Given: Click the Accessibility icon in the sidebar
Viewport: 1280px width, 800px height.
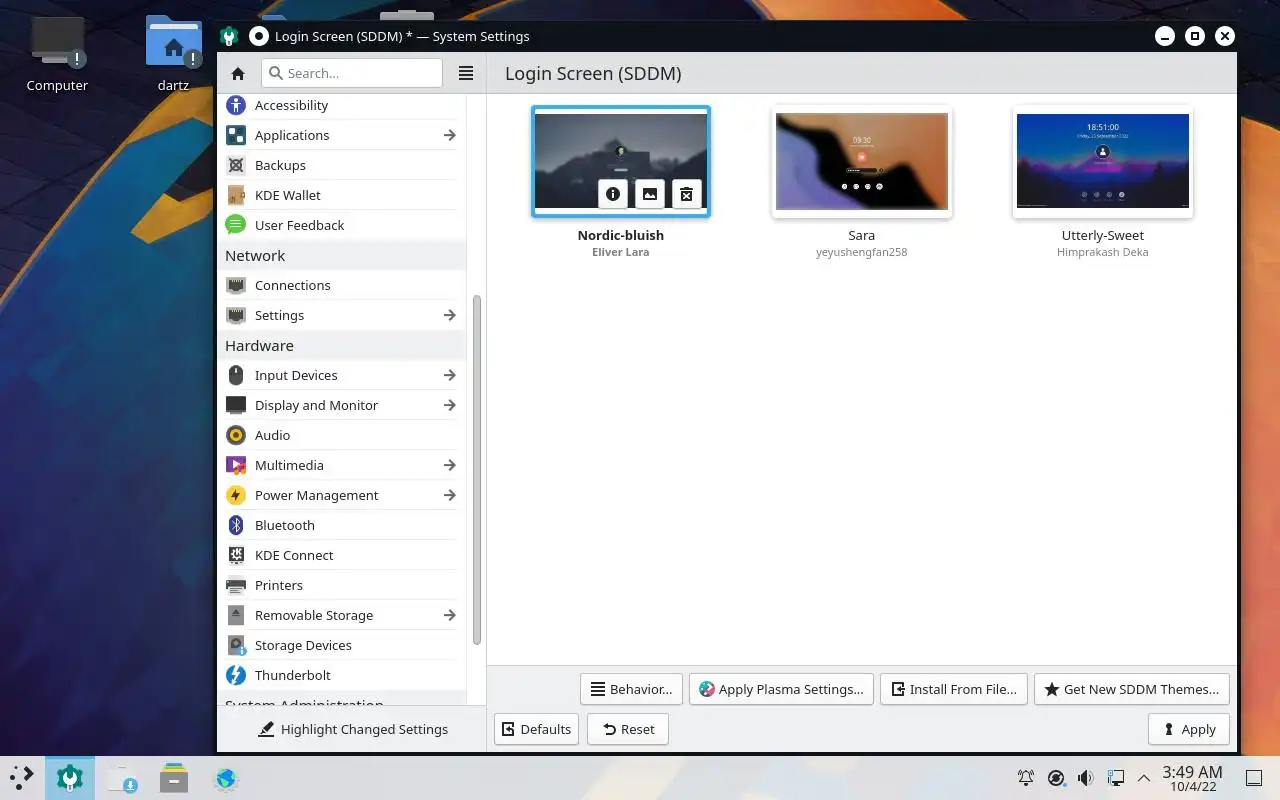Looking at the screenshot, I should point(236,105).
